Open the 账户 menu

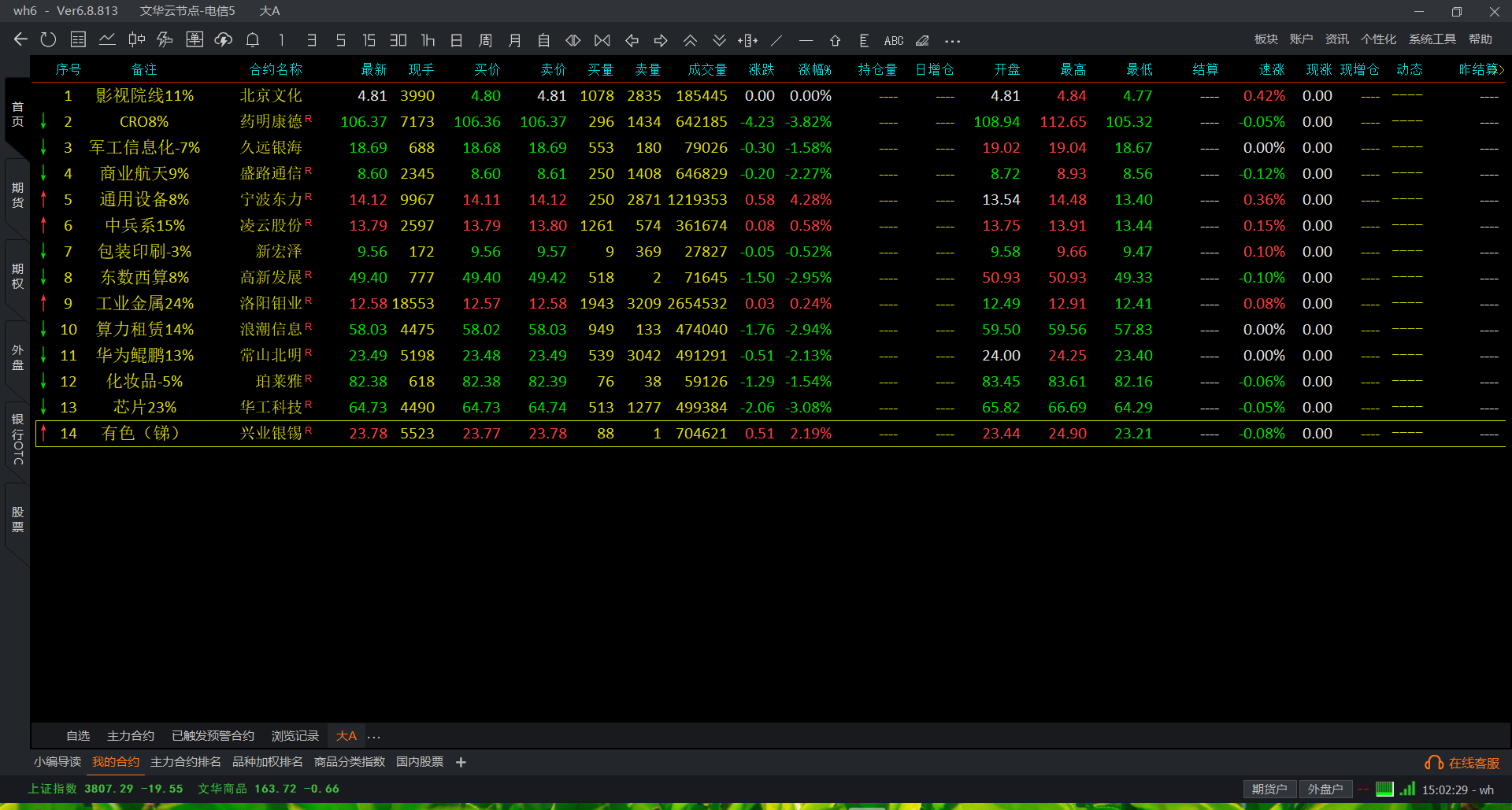1301,39
